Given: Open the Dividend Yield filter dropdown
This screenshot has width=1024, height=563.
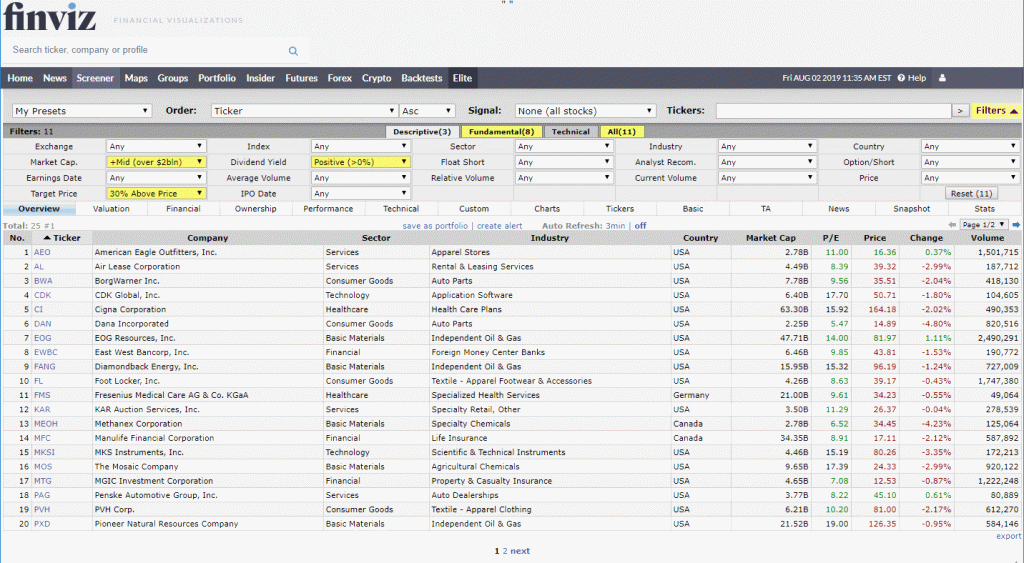Looking at the screenshot, I should (360, 162).
